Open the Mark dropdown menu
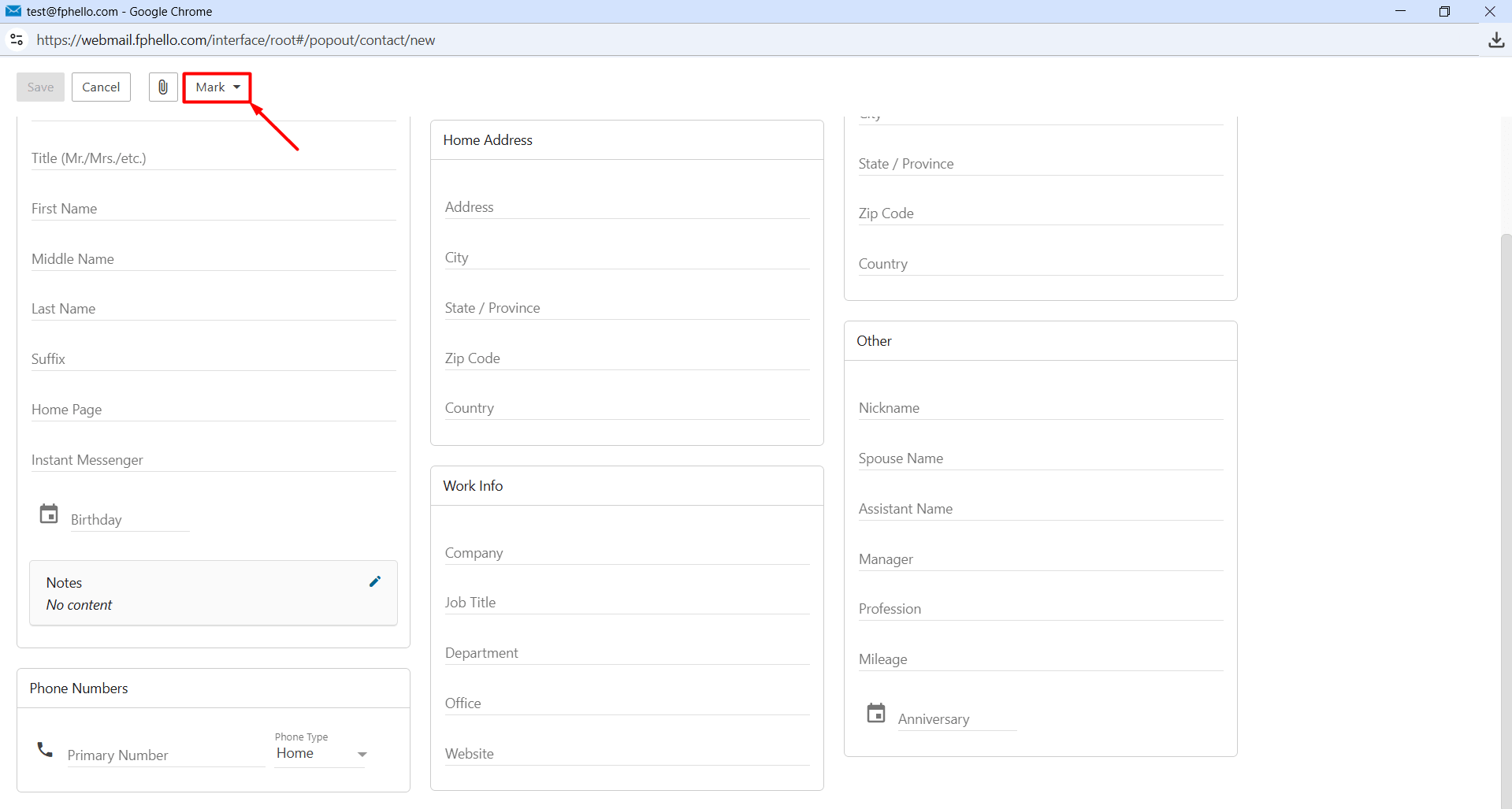Image resolution: width=1512 pixels, height=809 pixels. [217, 87]
